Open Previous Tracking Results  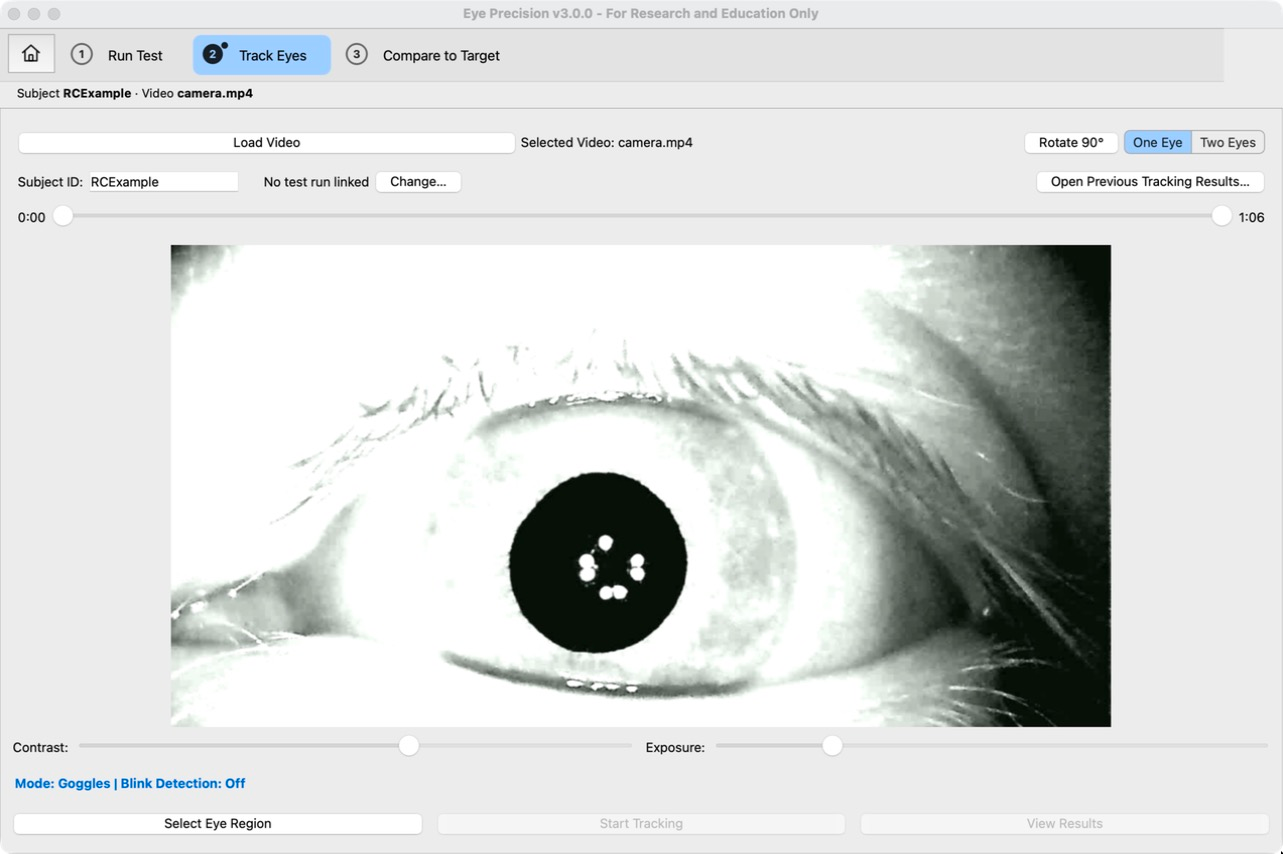tap(1150, 182)
